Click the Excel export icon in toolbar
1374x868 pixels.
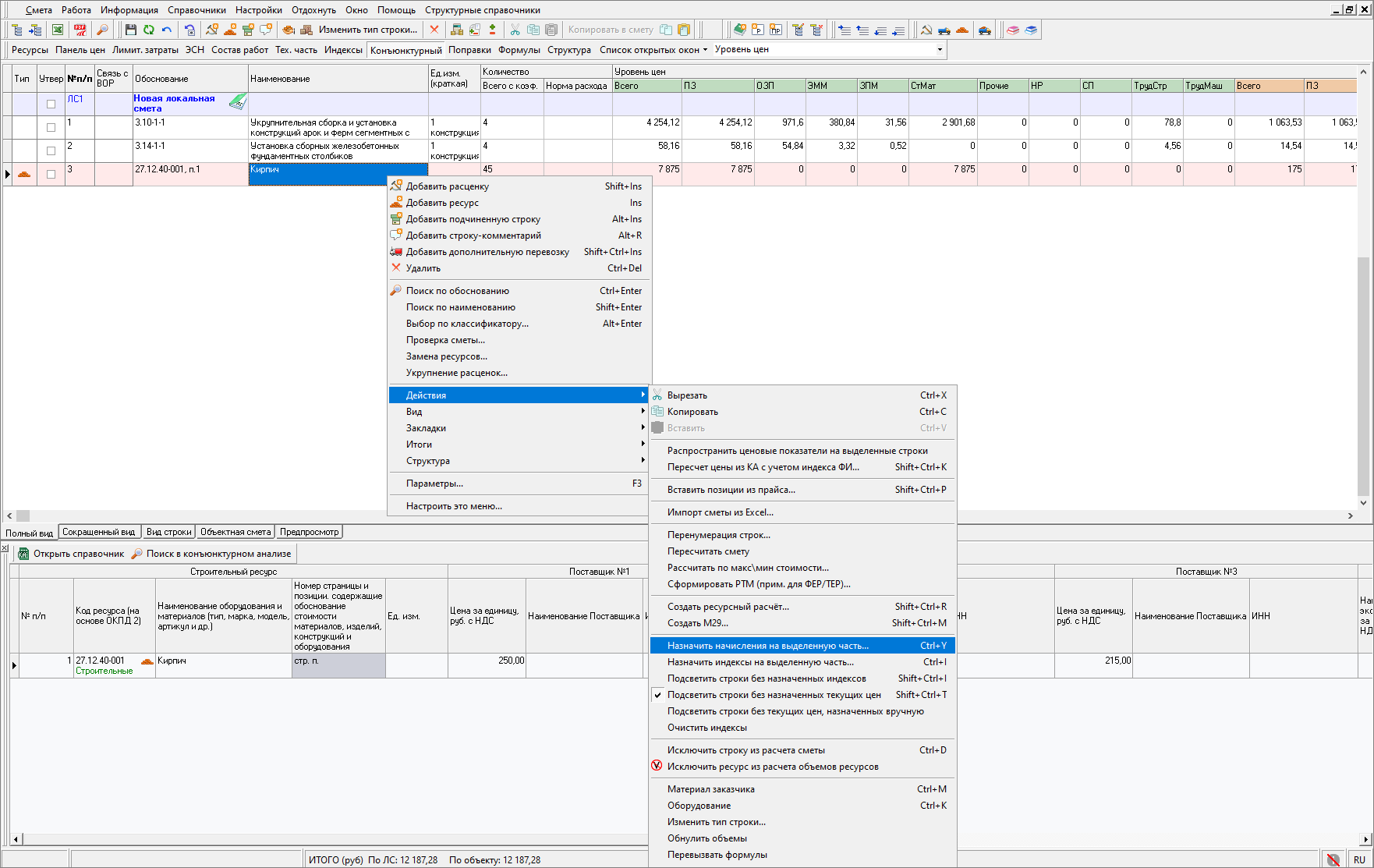tap(58, 30)
